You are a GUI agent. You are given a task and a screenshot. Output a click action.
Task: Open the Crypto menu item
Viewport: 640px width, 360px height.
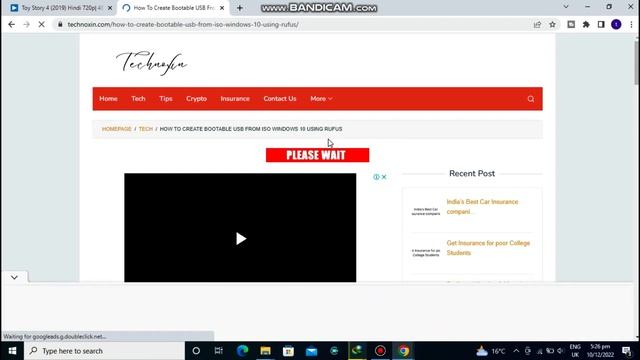coord(196,99)
